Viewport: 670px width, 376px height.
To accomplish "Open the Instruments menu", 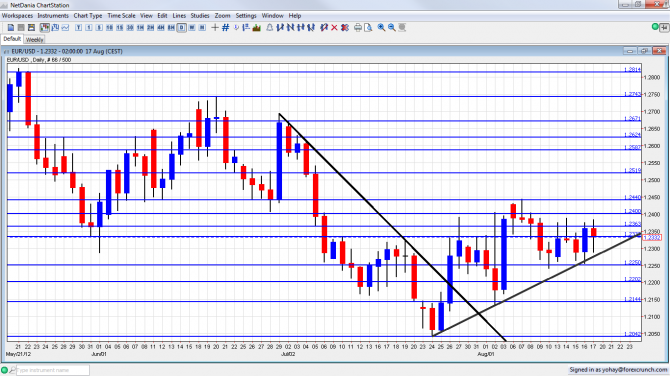I will [53, 15].
